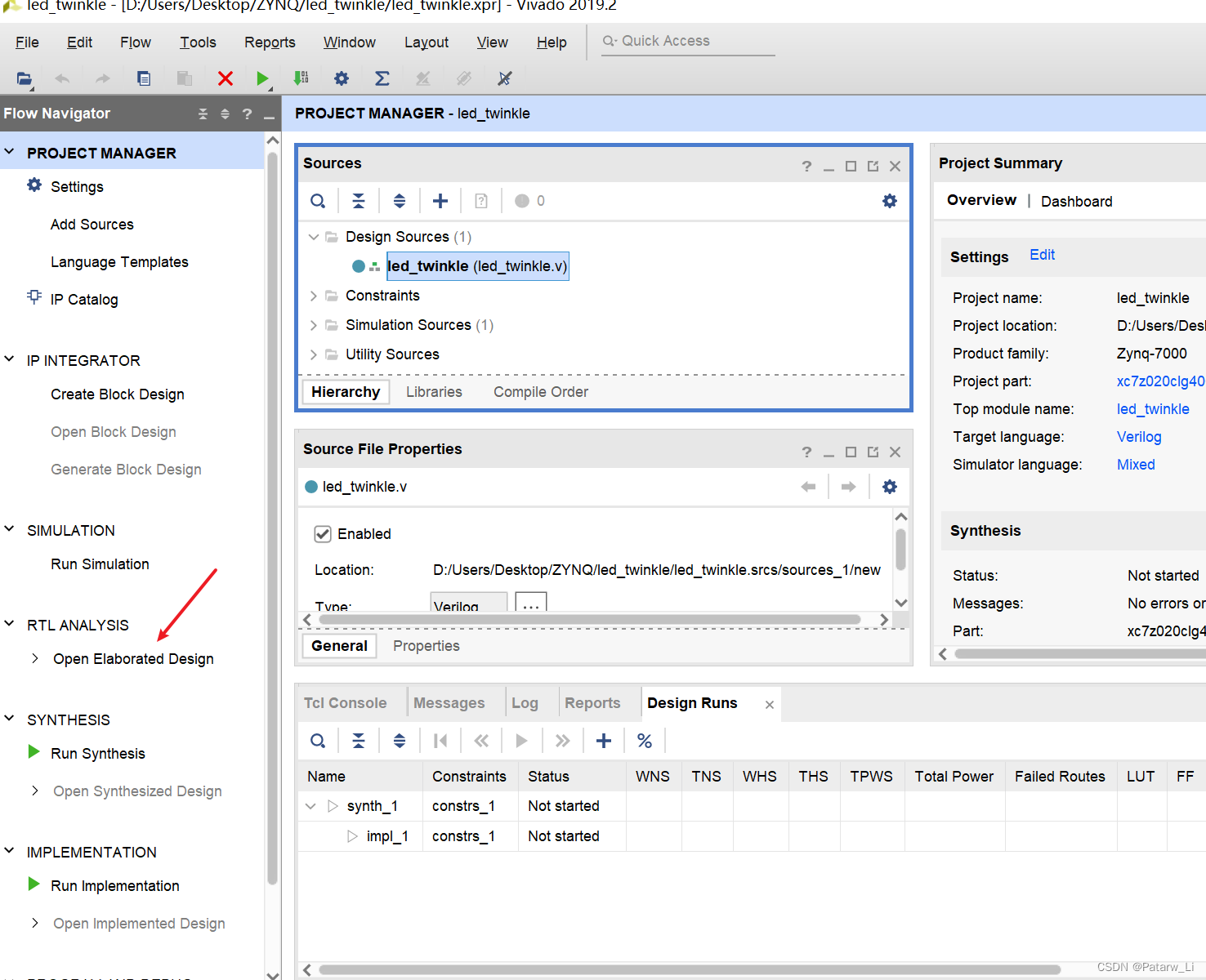This screenshot has height=980, width=1206.
Task: Click Language Templates
Action: pyautogui.click(x=119, y=262)
